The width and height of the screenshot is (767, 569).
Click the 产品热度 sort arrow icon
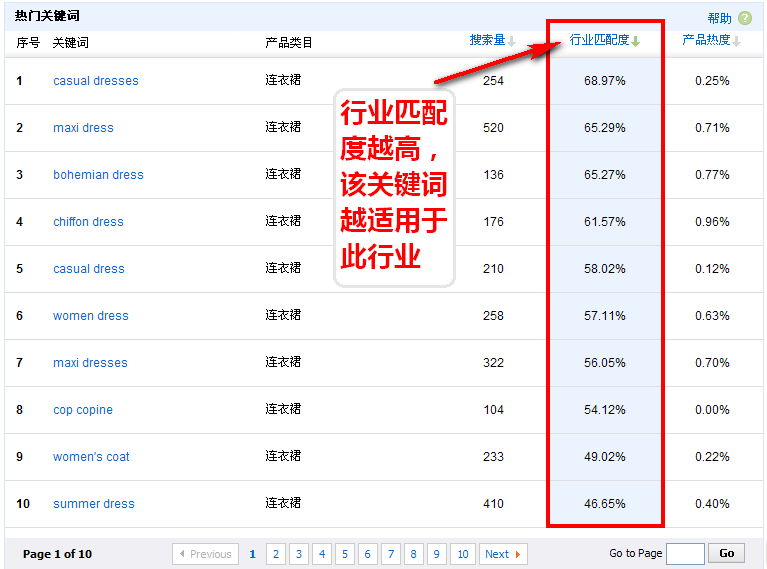(737, 41)
